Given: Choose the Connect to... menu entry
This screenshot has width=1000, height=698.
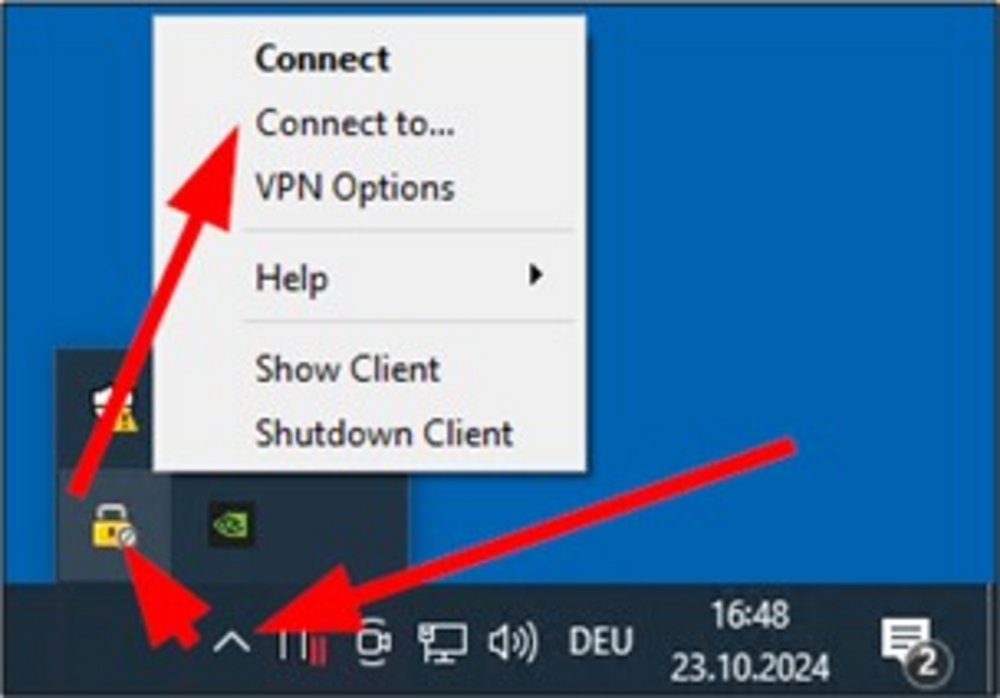Looking at the screenshot, I should coord(355,123).
